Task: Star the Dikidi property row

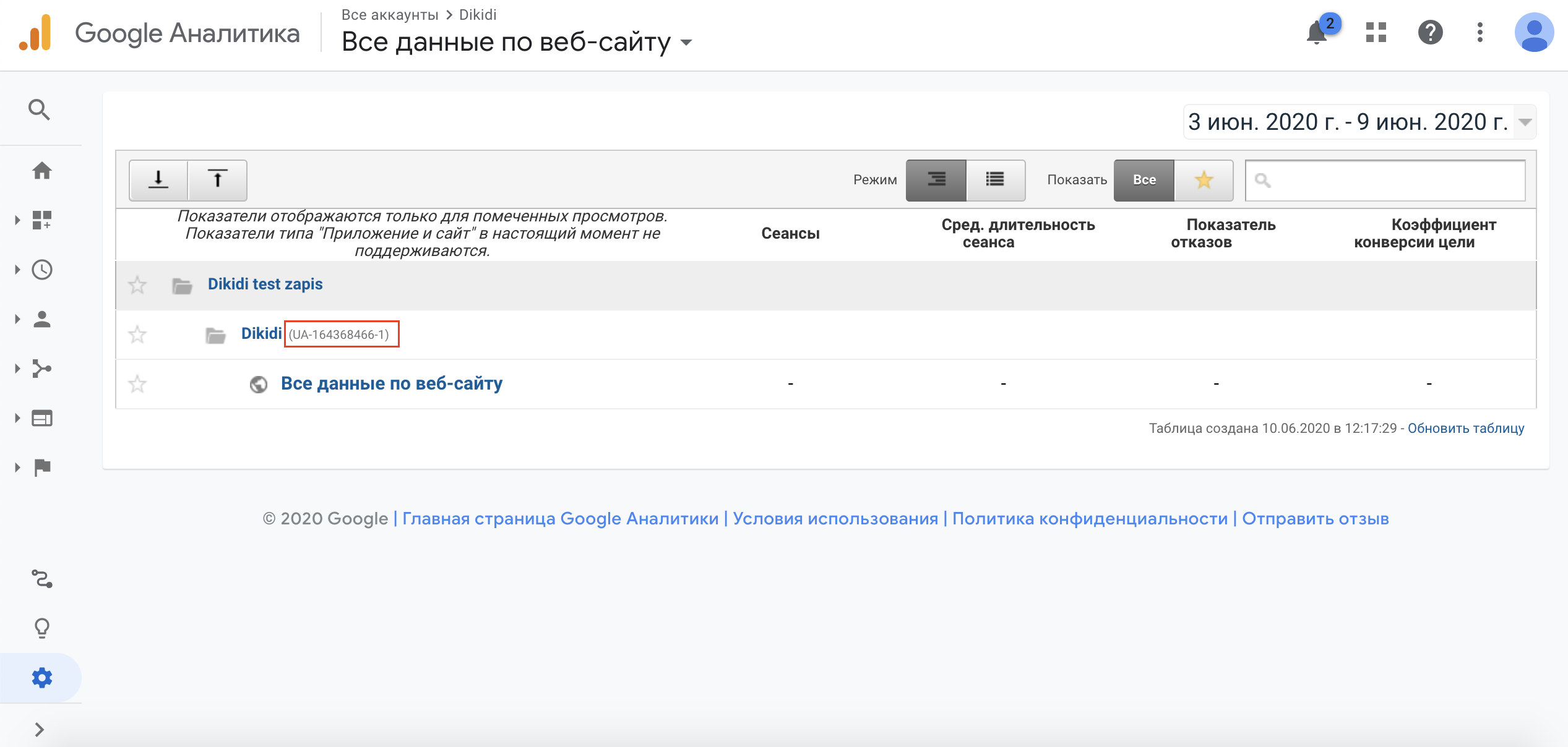Action: click(x=137, y=335)
